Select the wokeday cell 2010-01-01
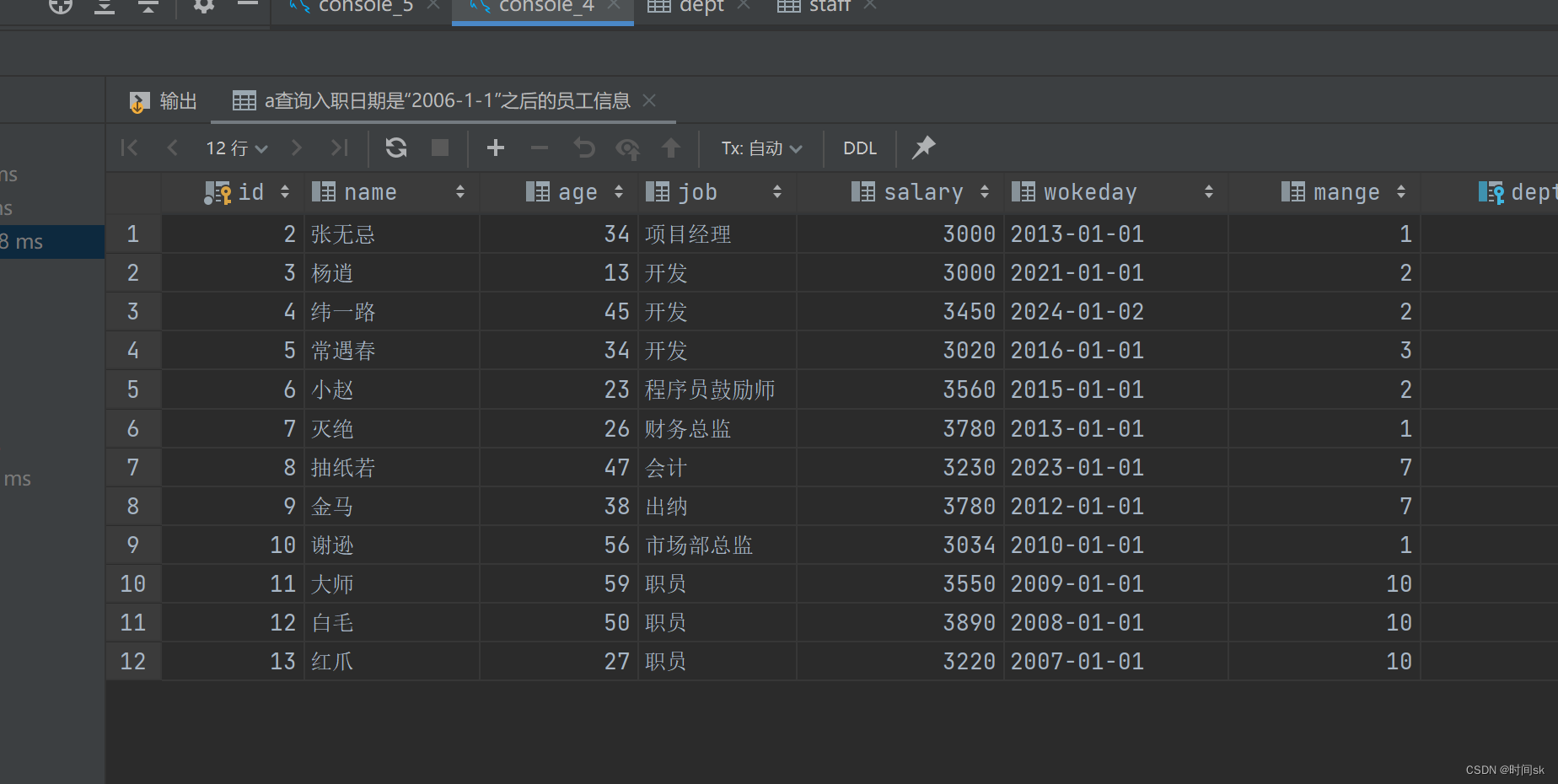 tap(1116, 545)
